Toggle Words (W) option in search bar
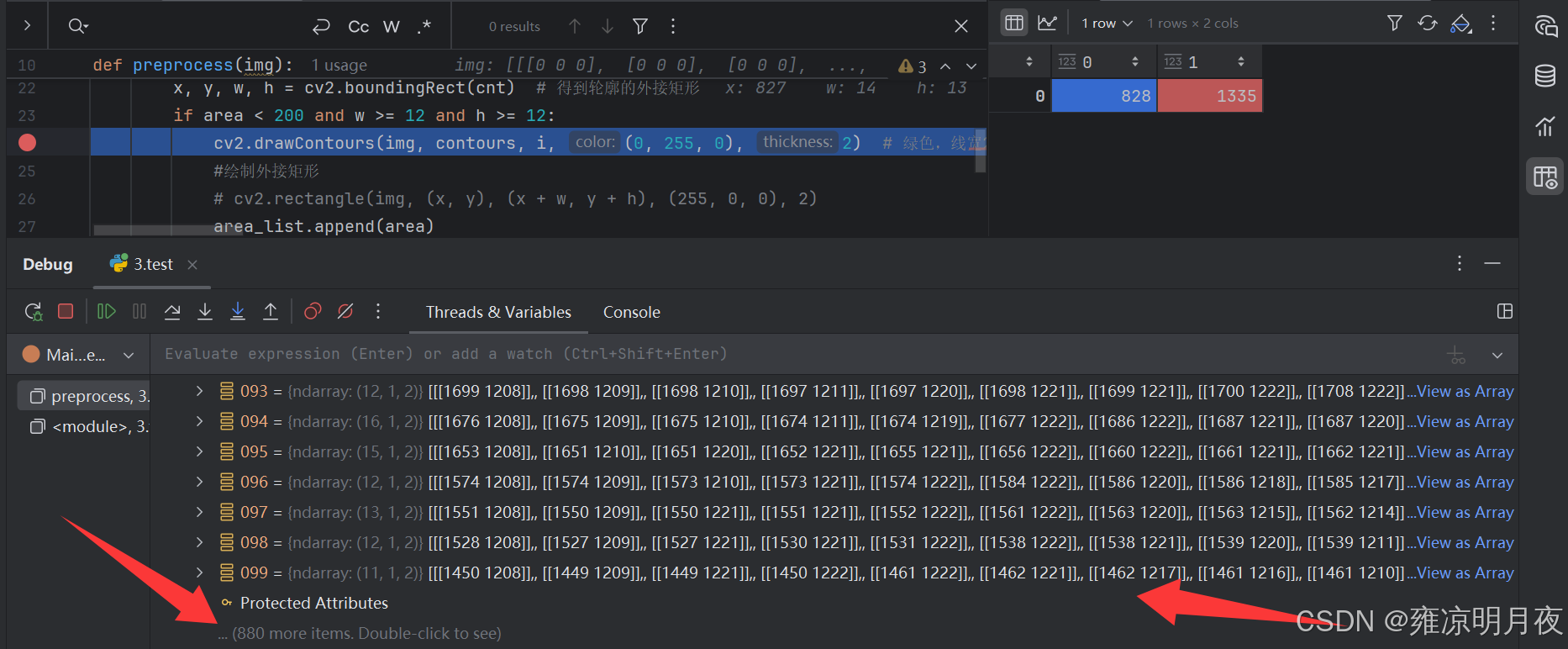The width and height of the screenshot is (1568, 649). (392, 27)
